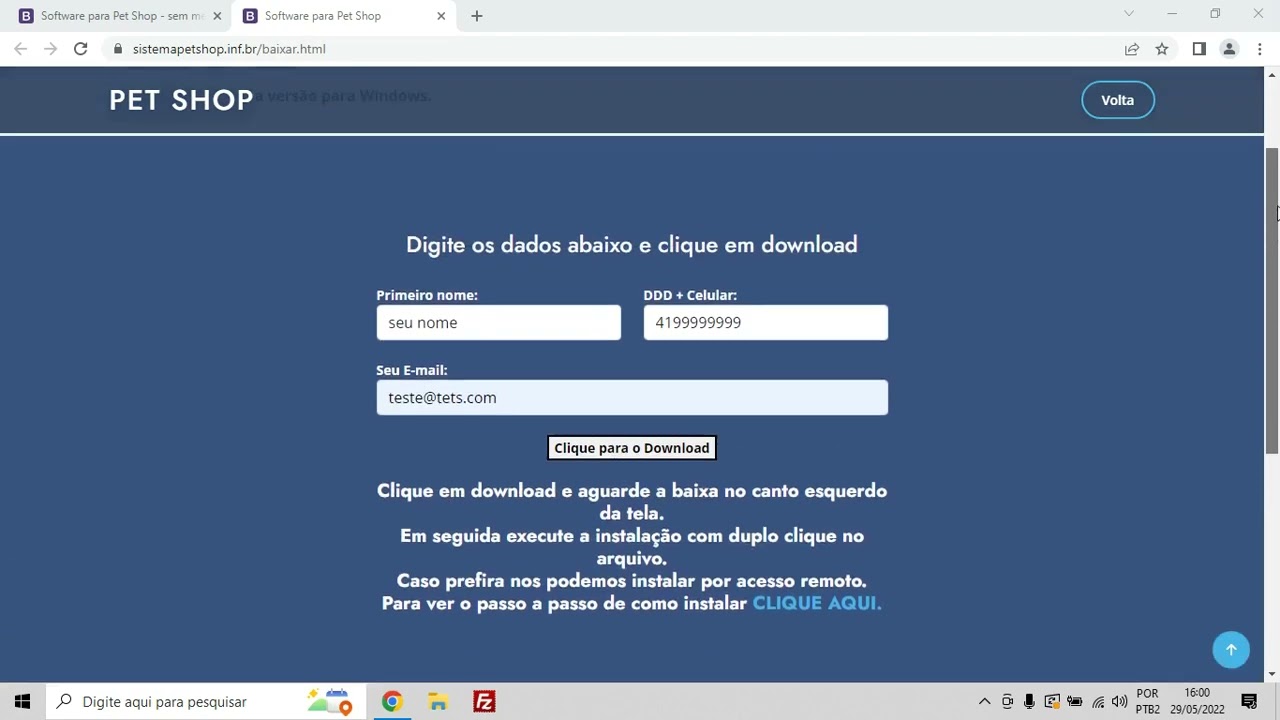
Task: Click the taskbar weather widget icon
Action: click(330, 702)
